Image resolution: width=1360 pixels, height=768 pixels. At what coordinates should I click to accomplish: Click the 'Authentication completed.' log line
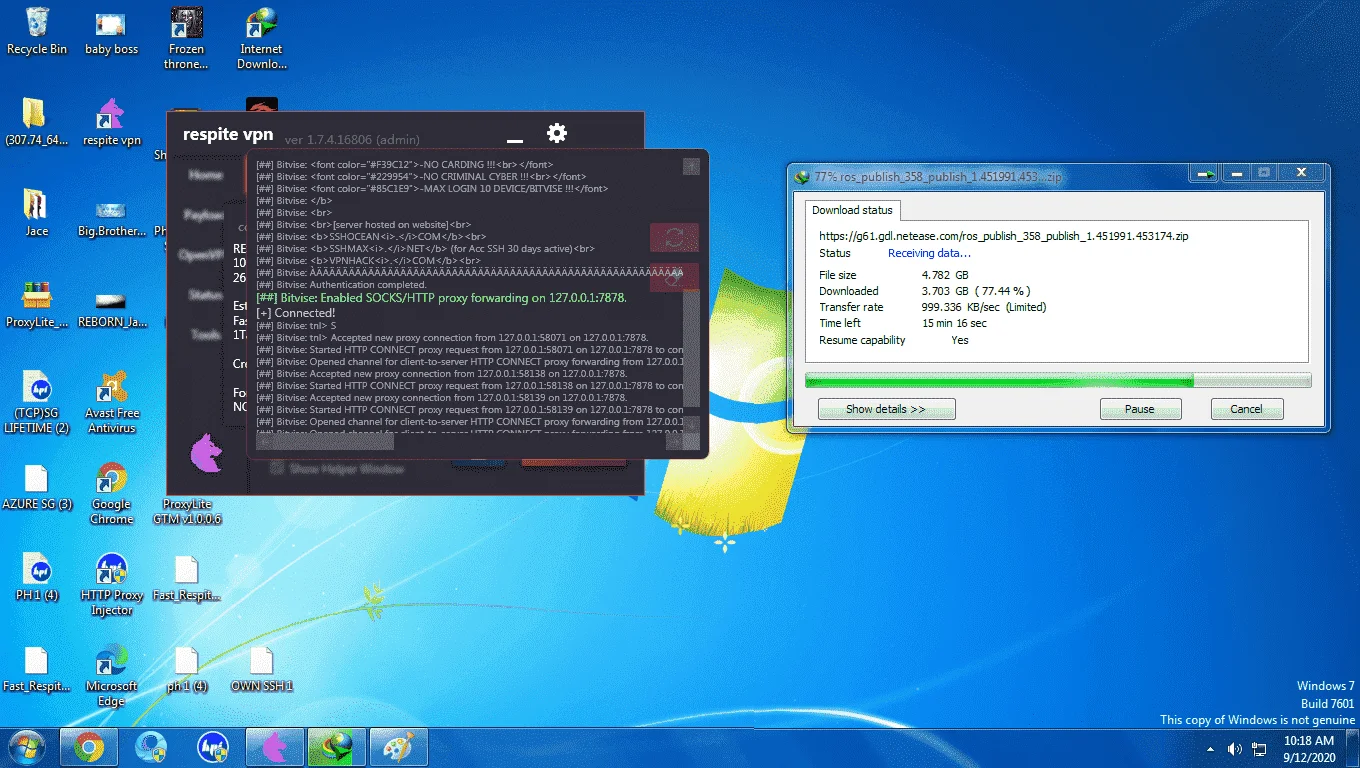click(341, 285)
